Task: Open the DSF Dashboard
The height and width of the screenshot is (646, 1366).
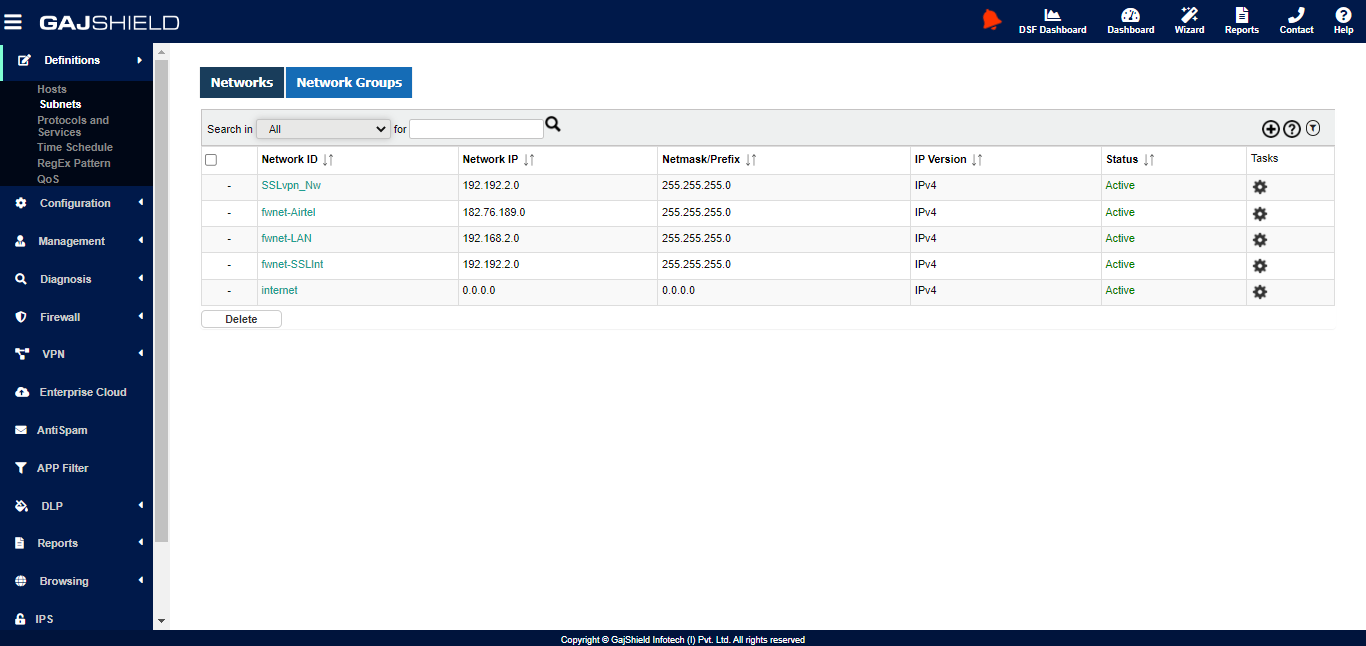Action: coord(1052,21)
